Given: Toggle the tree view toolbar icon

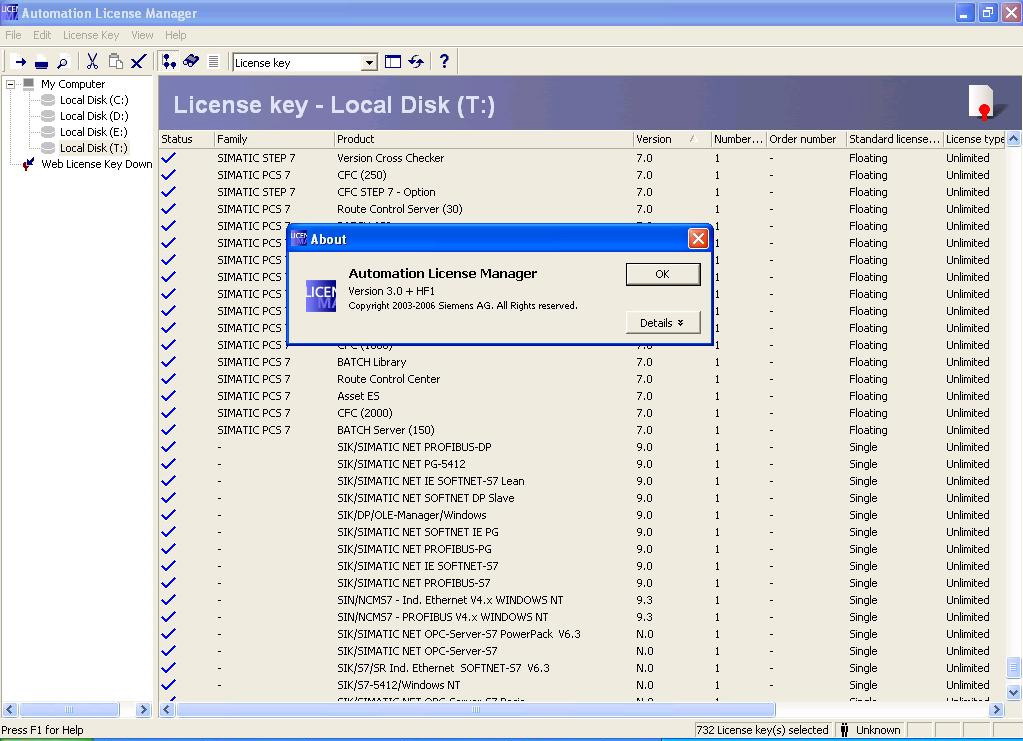Looking at the screenshot, I should point(169,62).
